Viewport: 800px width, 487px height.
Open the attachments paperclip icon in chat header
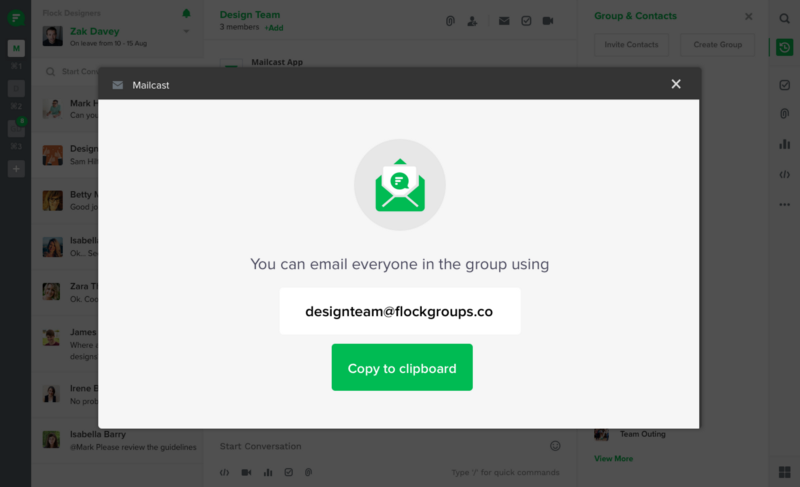[450, 21]
